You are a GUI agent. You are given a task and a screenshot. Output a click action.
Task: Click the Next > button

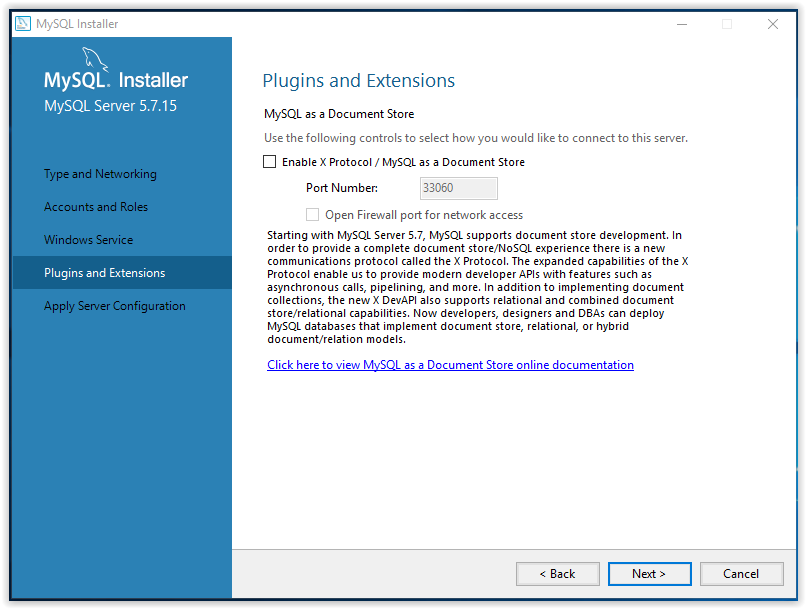pos(649,574)
